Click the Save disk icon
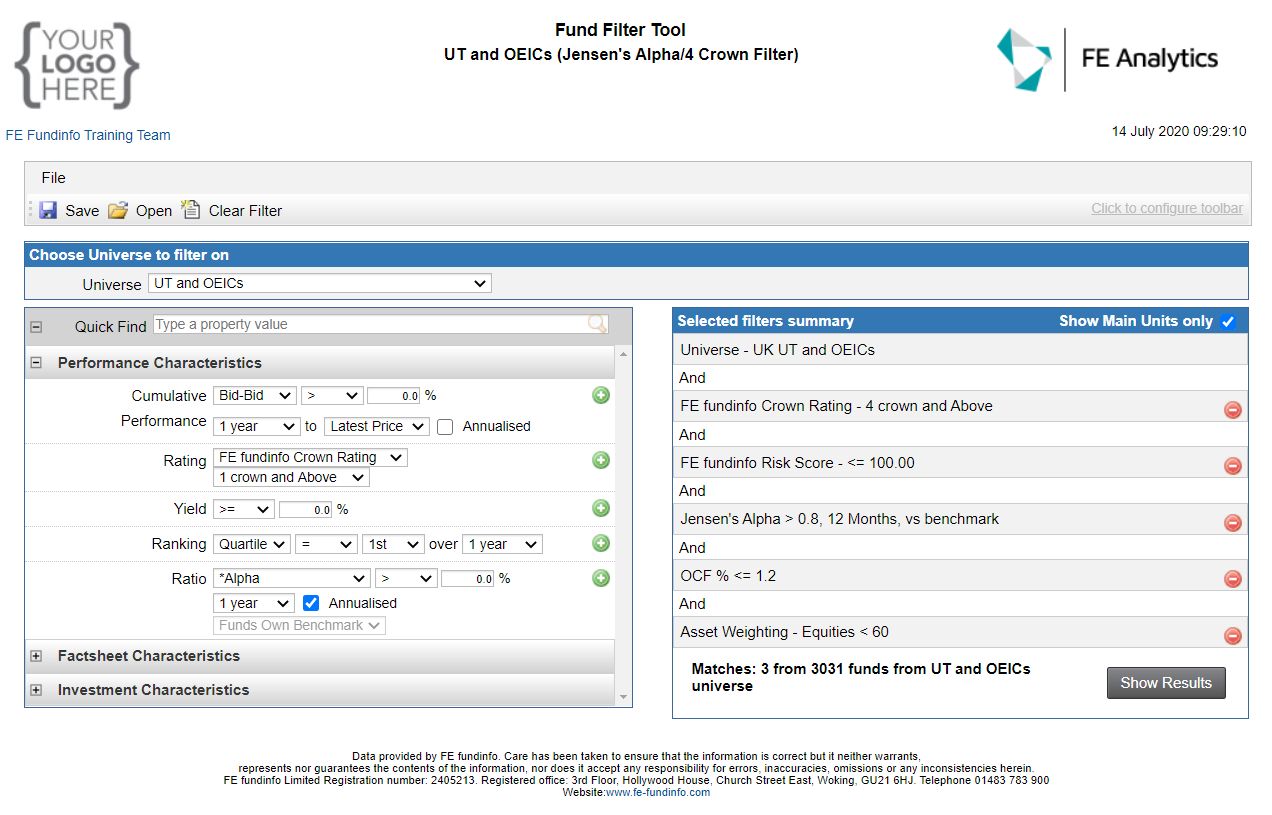The image size is (1272, 815). [48, 210]
